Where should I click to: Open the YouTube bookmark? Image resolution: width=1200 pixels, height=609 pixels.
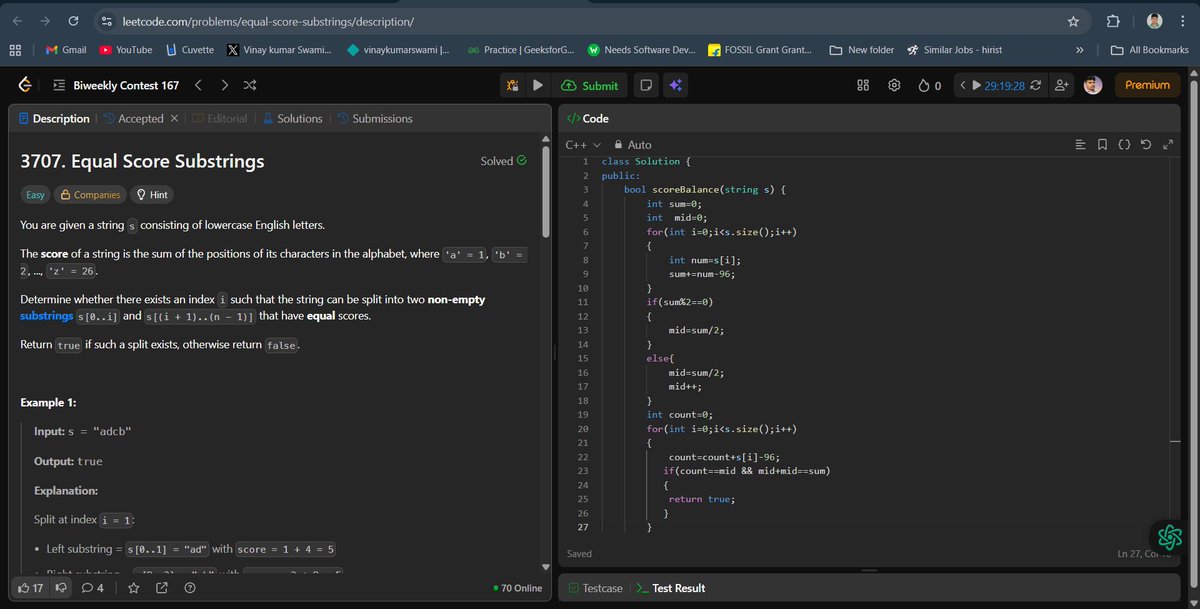coord(126,50)
